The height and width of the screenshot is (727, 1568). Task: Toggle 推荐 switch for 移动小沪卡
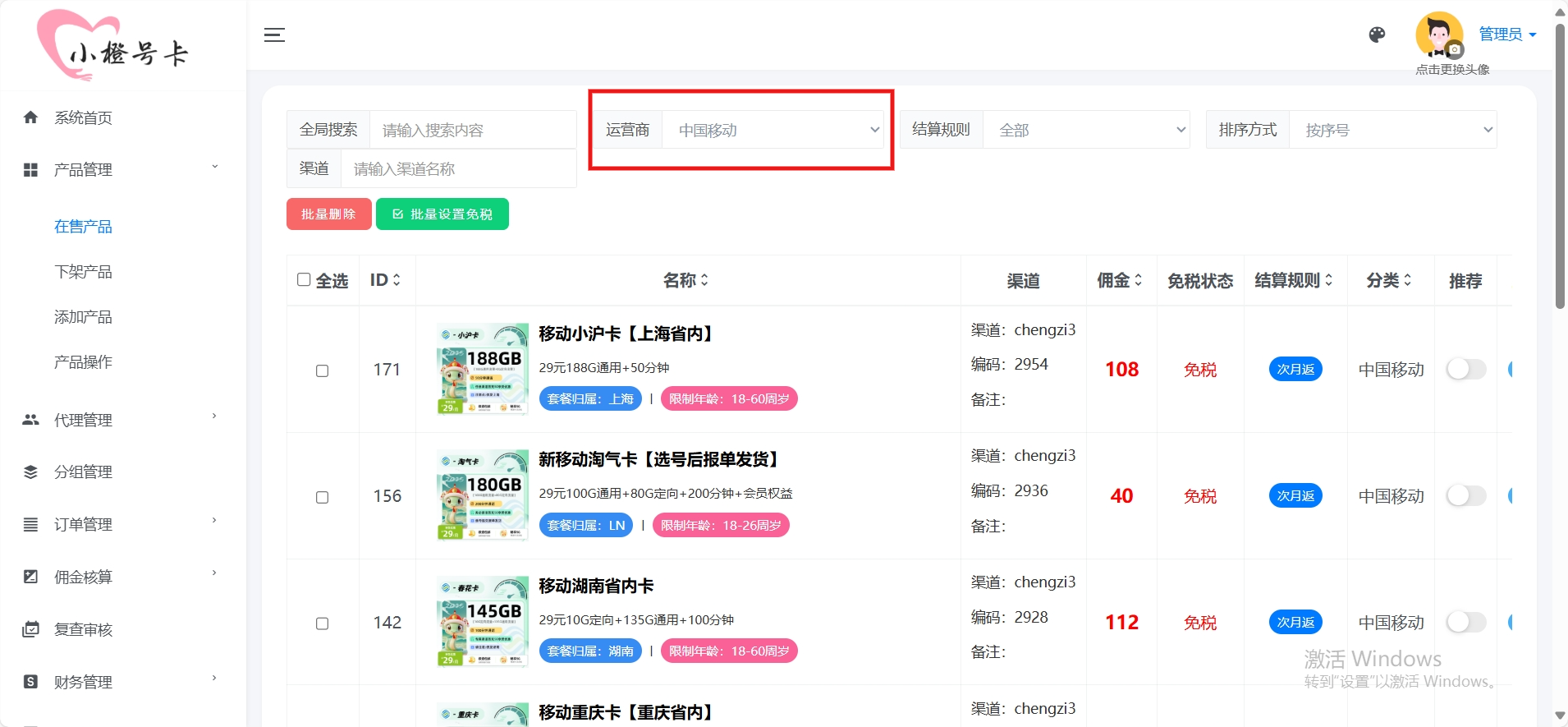click(x=1466, y=370)
